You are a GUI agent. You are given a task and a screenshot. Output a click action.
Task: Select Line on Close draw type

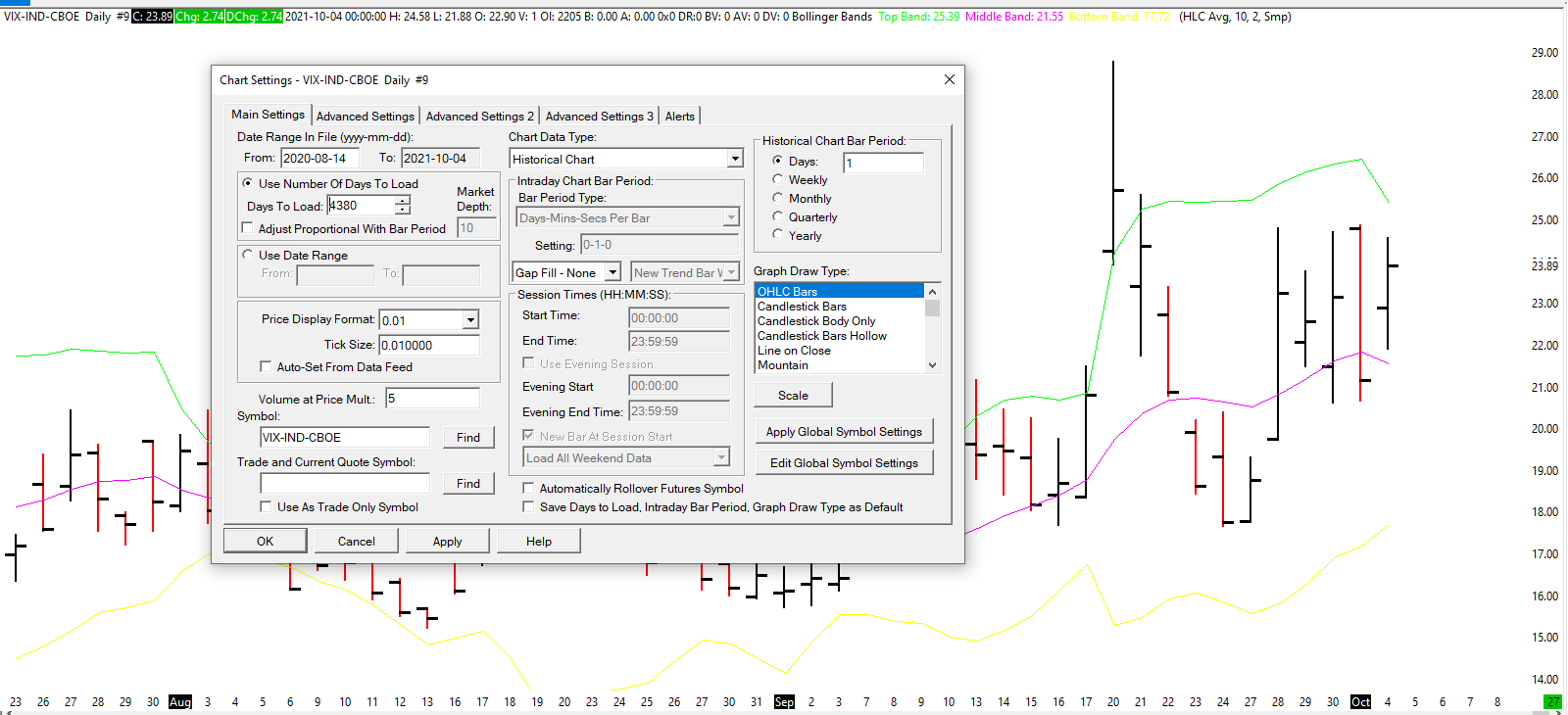pyautogui.click(x=839, y=350)
